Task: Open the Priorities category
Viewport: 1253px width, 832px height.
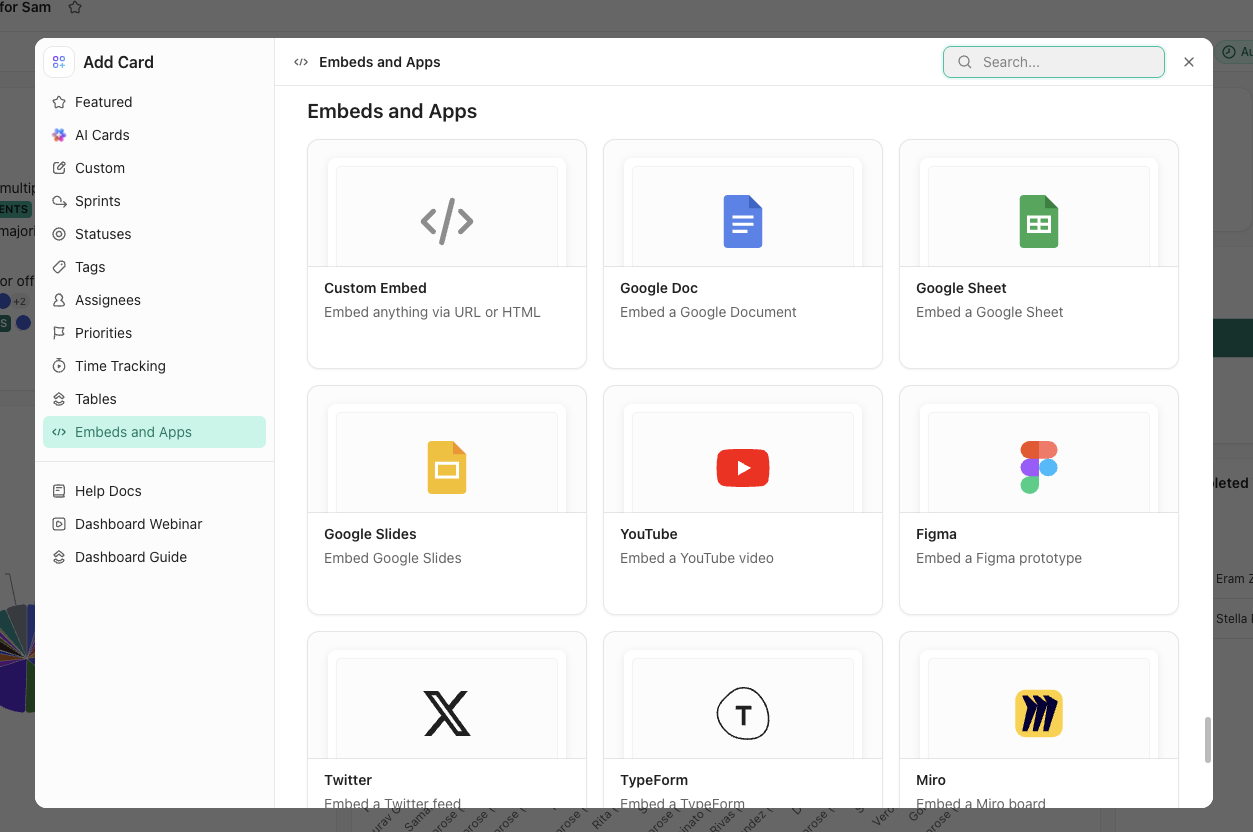Action: click(x=154, y=333)
